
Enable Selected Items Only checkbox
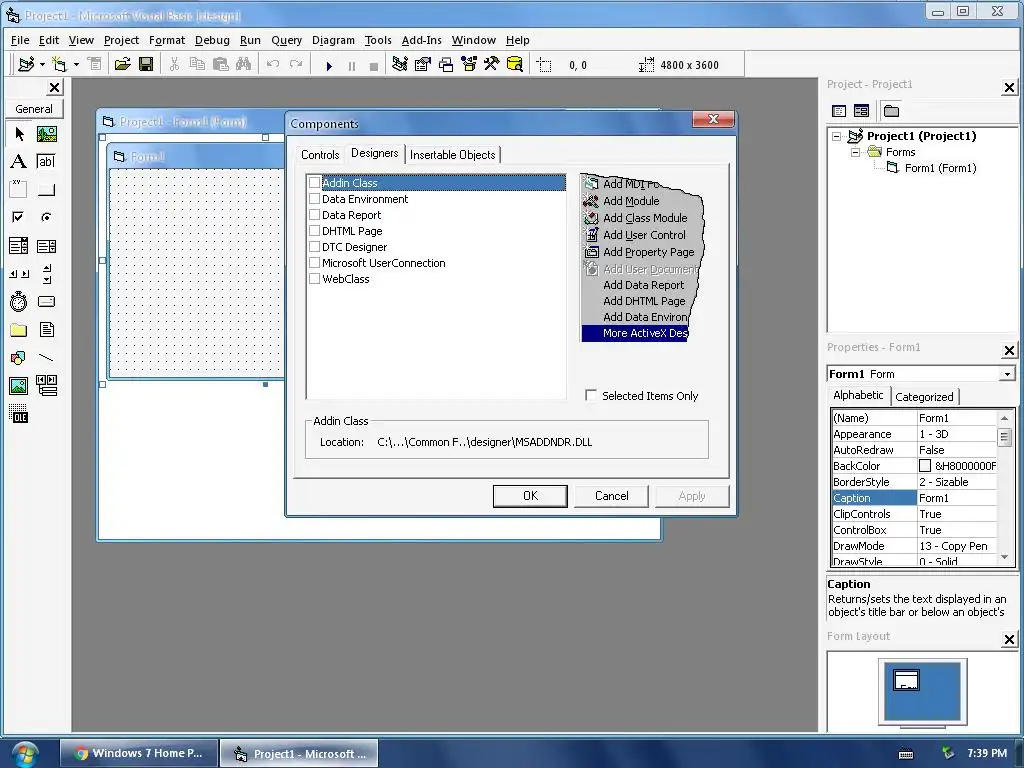591,395
